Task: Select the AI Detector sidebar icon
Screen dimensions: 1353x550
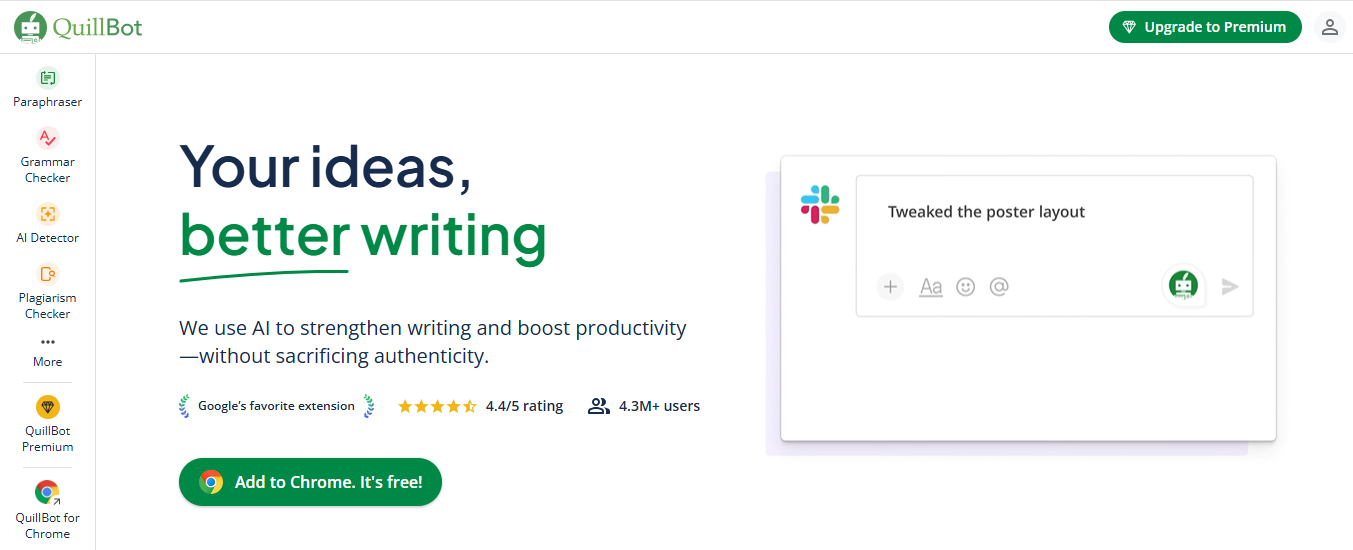Action: point(47,213)
